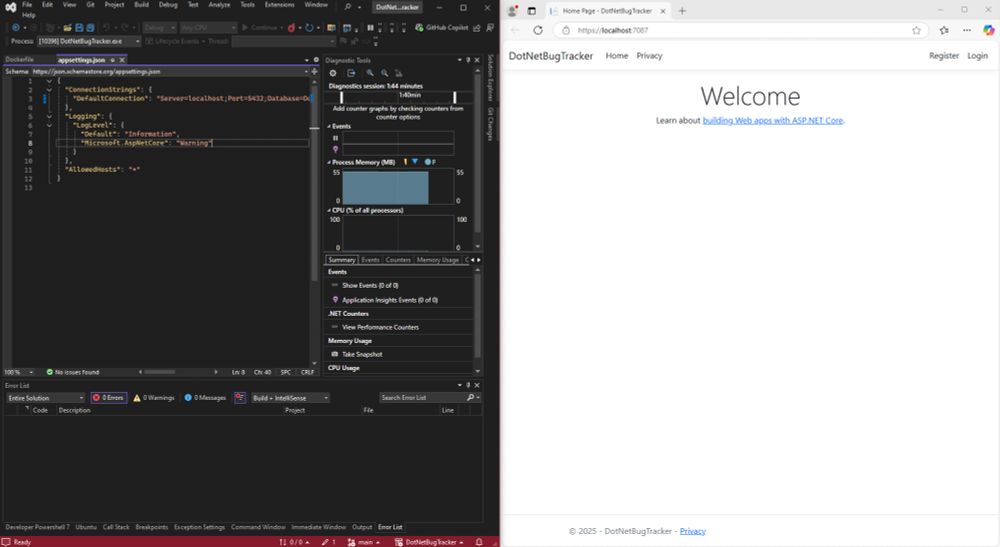
Task: Toggle pin on the appsettings.json tab
Action: pos(112,60)
